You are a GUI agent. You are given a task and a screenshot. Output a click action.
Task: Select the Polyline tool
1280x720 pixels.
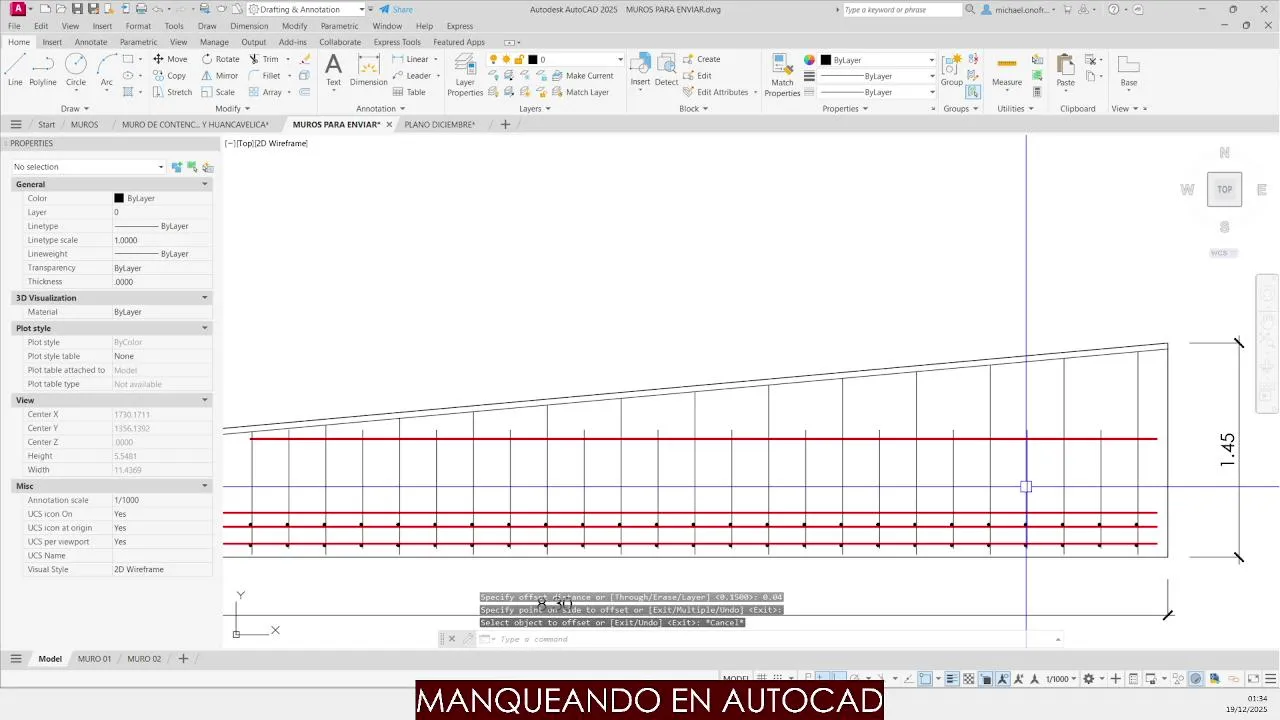point(43,70)
